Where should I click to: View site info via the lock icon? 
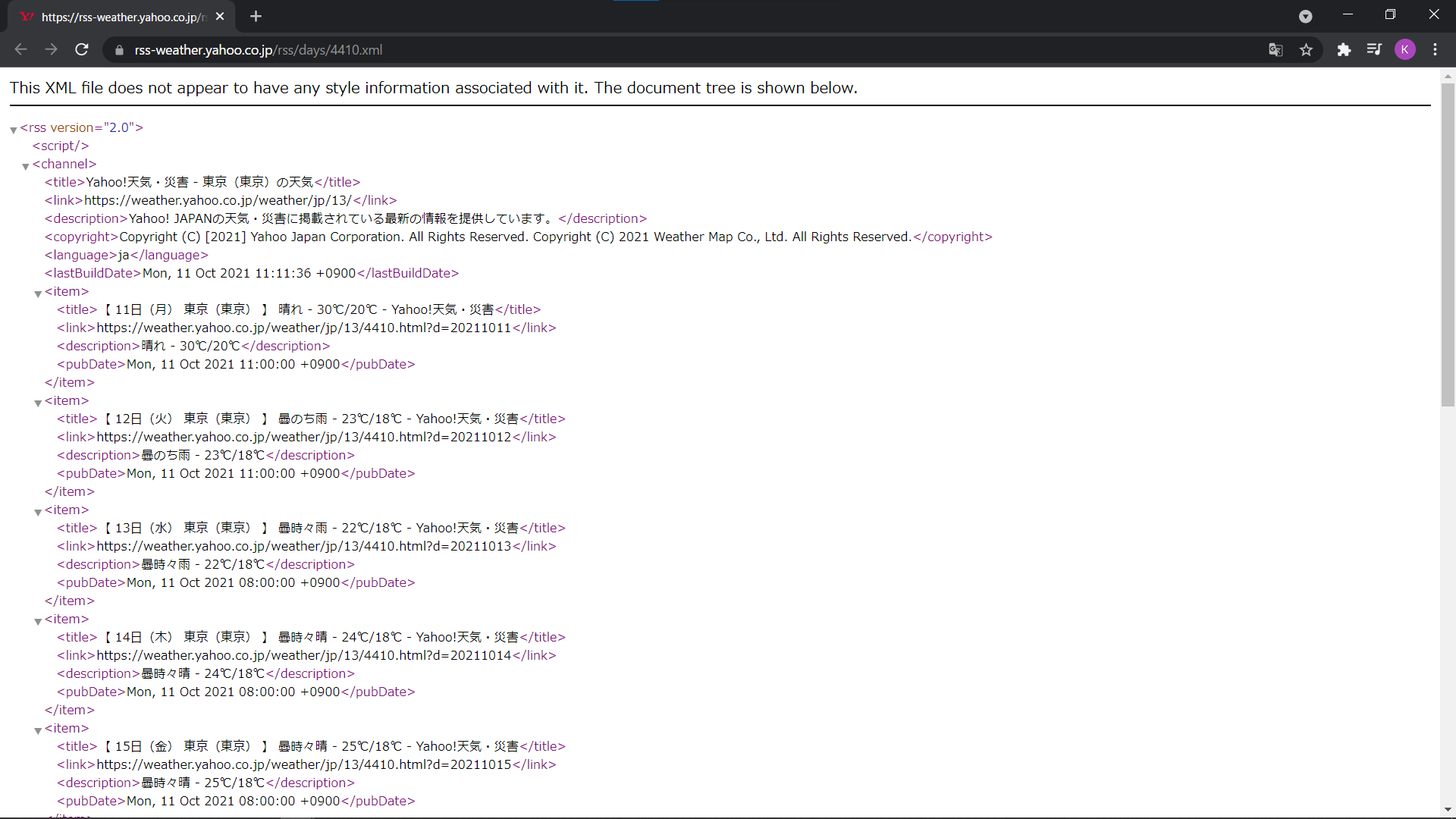pyautogui.click(x=119, y=50)
